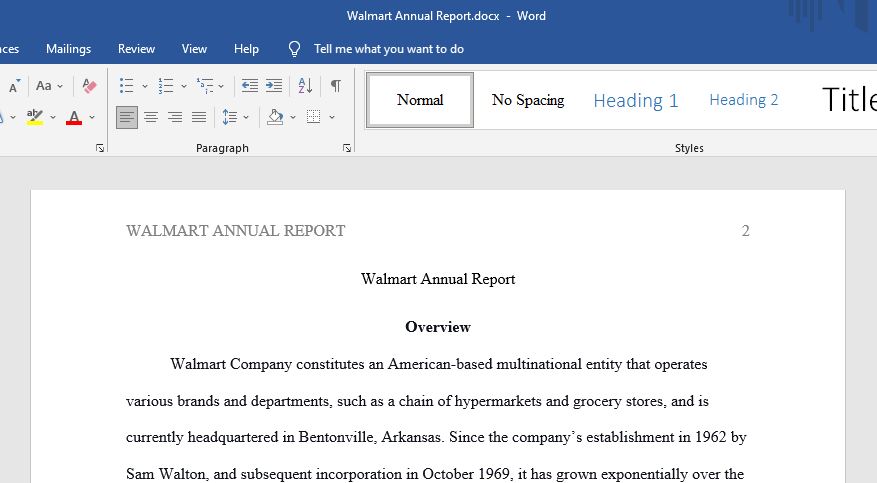Justify the paragraph text

pos(199,117)
